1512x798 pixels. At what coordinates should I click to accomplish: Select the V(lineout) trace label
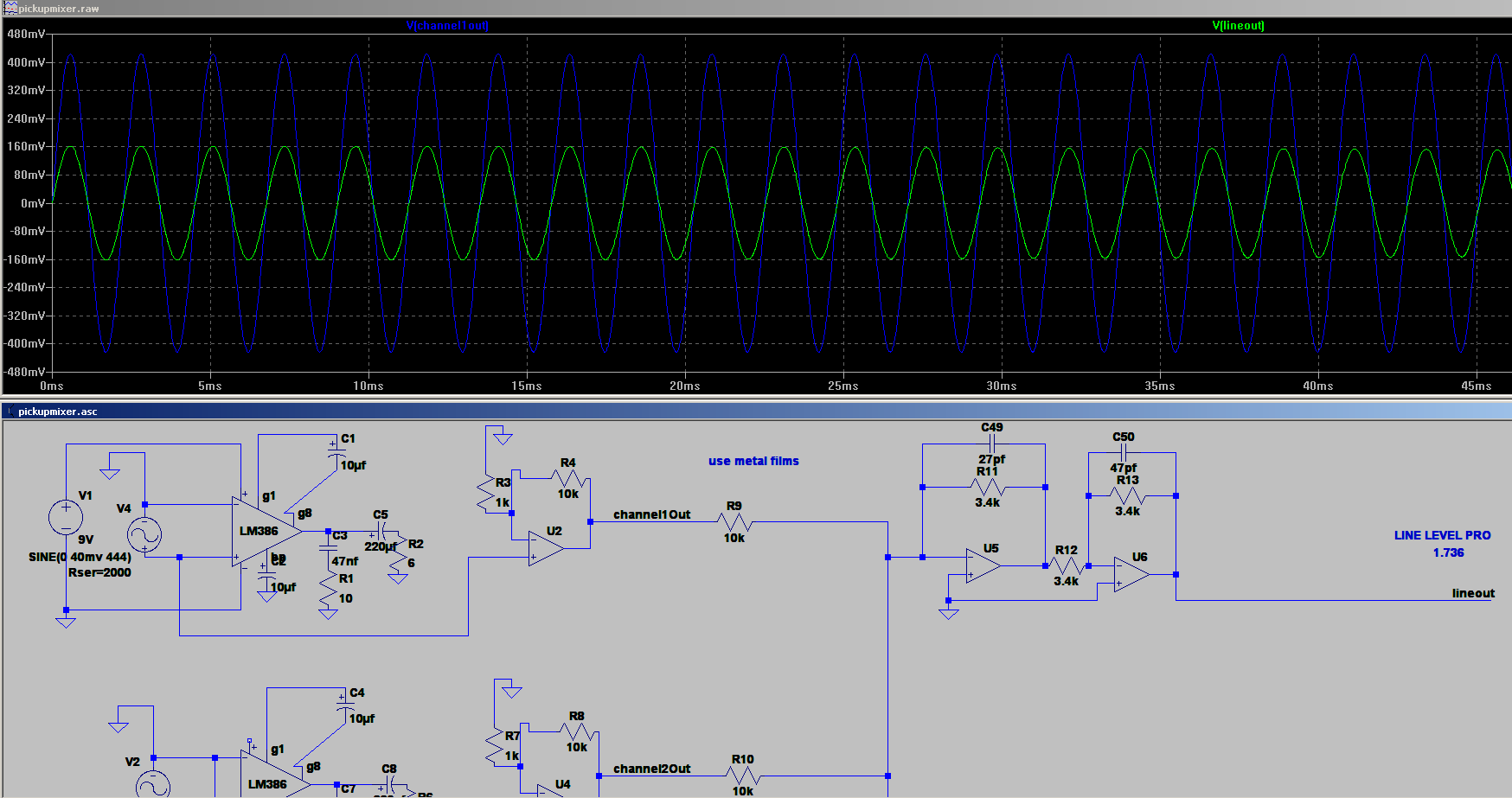click(x=1238, y=25)
